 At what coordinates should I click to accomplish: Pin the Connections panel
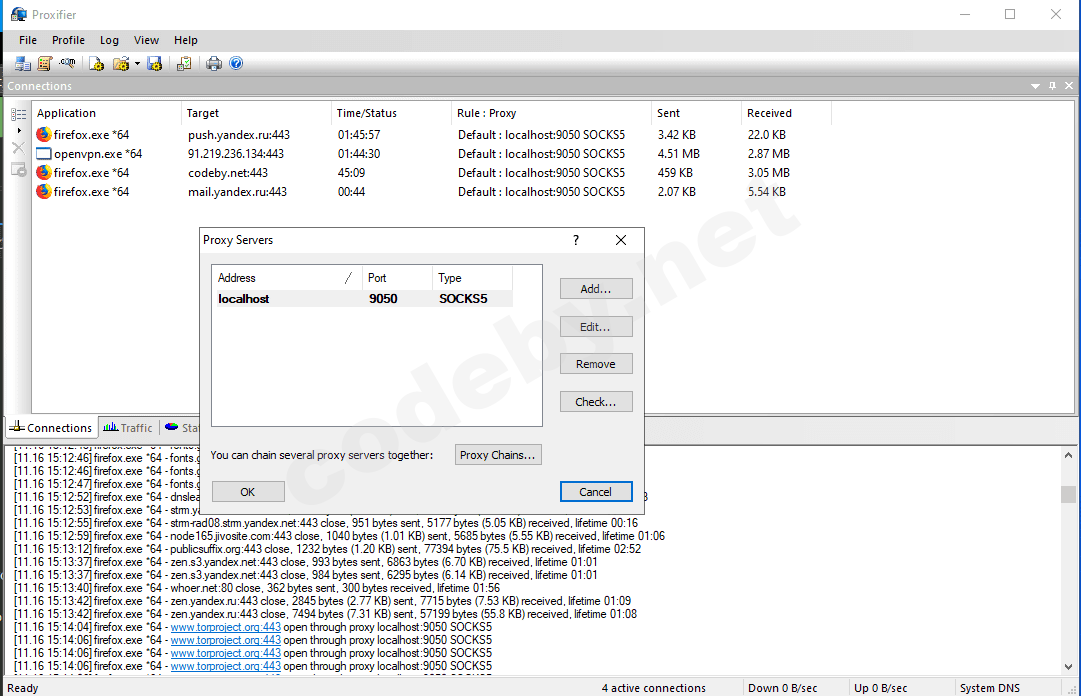point(1052,86)
